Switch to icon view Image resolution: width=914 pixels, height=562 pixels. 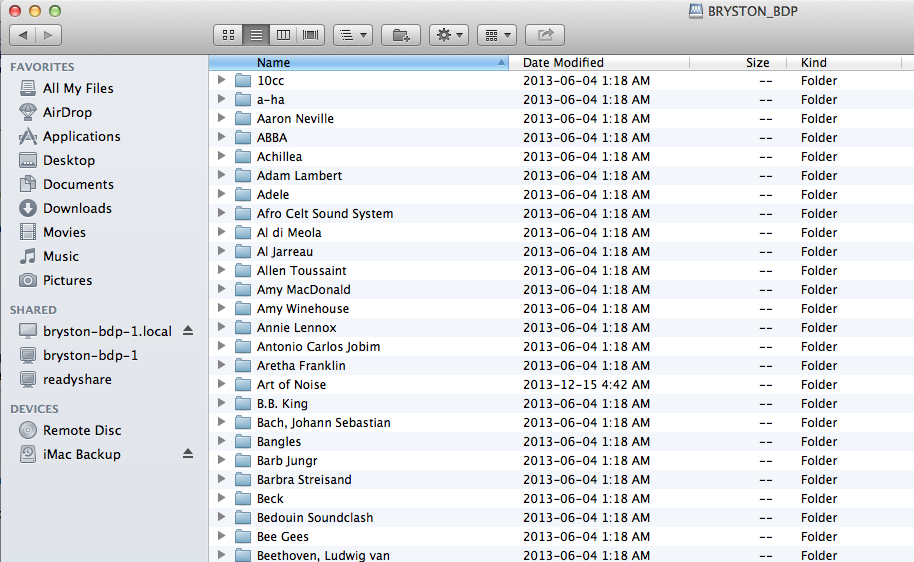[x=228, y=35]
